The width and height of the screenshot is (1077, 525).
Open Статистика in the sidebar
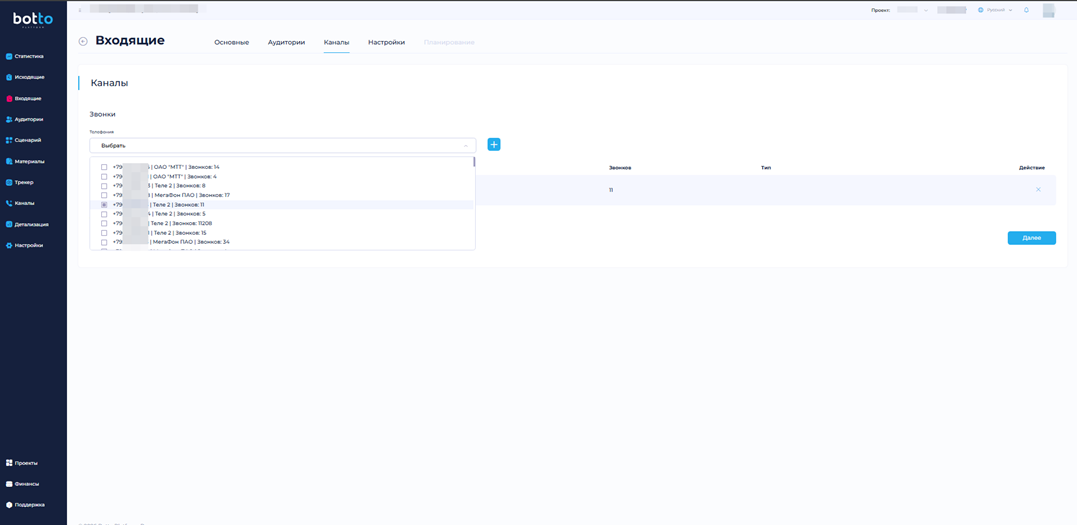(x=28, y=56)
